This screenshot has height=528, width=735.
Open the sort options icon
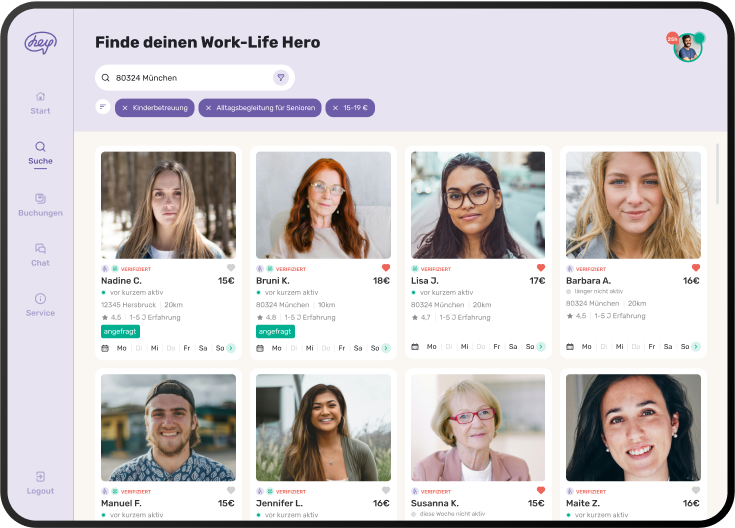coord(103,107)
